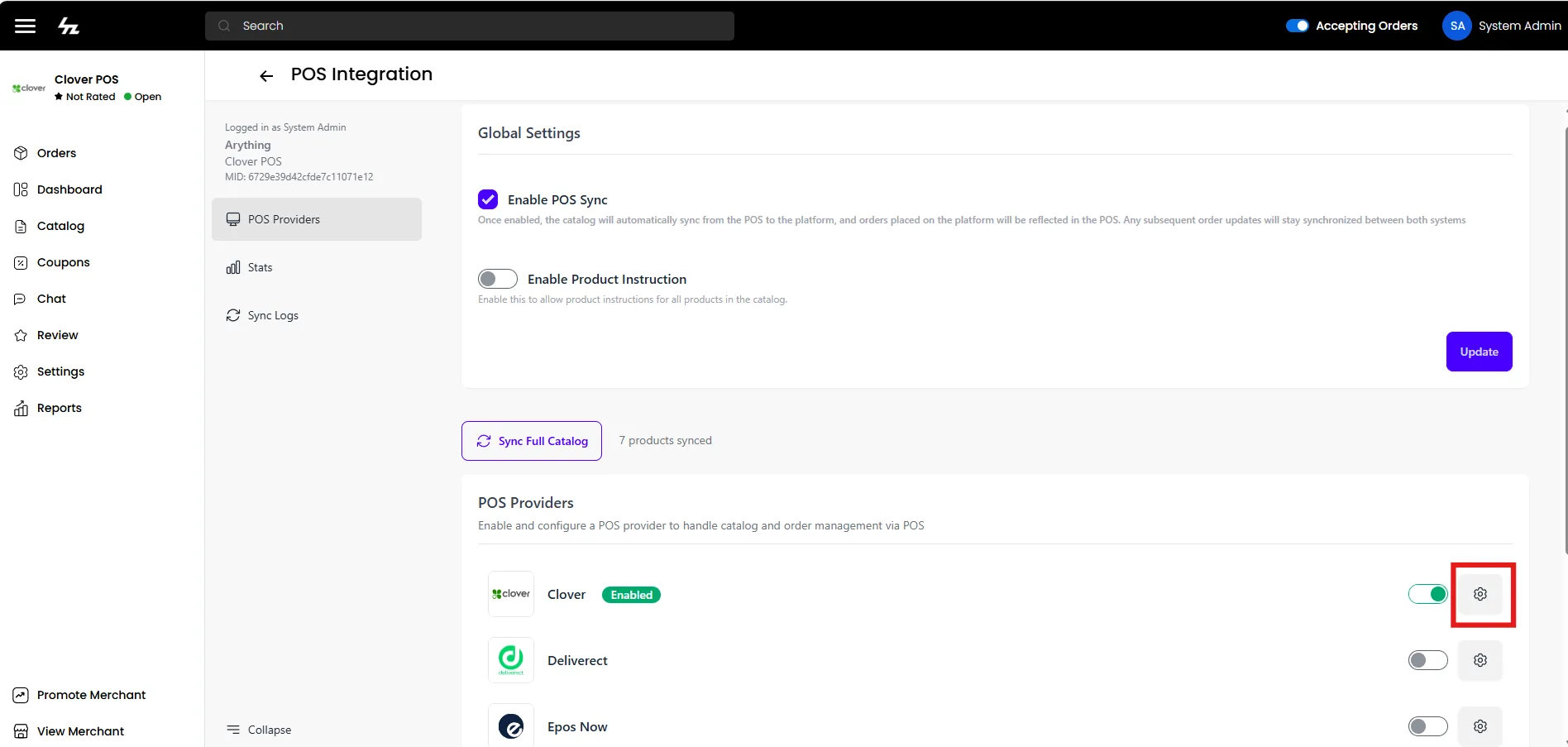The image size is (1568, 747).
Task: Click the 'Not Rated' status text
Action: 91,97
